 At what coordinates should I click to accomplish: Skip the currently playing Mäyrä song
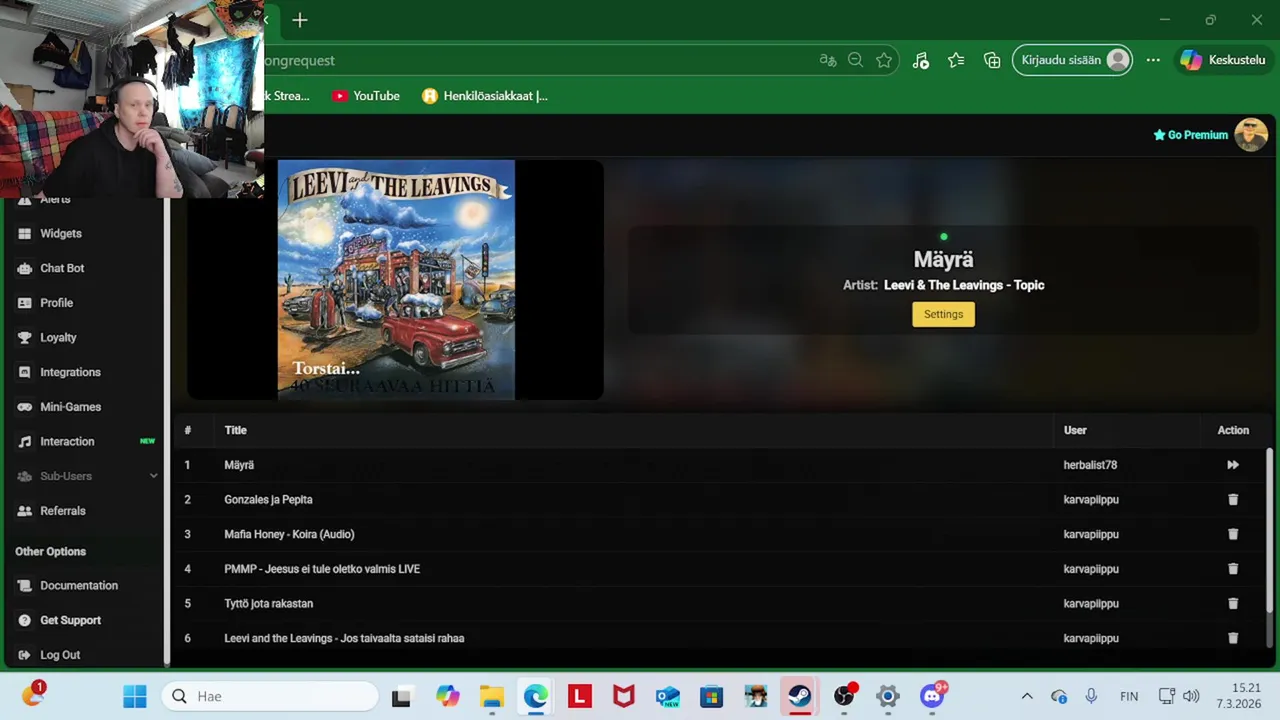pos(1233,465)
